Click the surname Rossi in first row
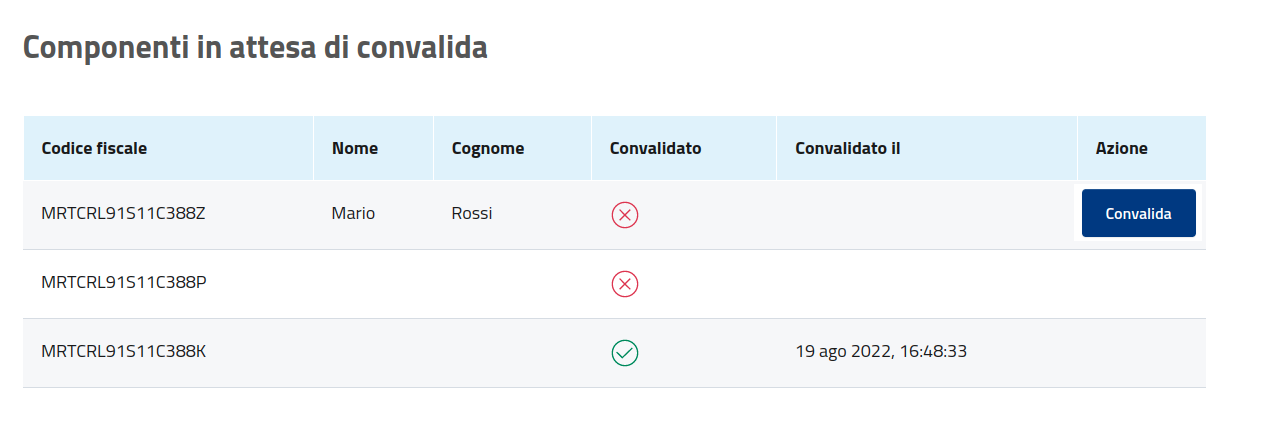1261x433 pixels. (x=472, y=213)
